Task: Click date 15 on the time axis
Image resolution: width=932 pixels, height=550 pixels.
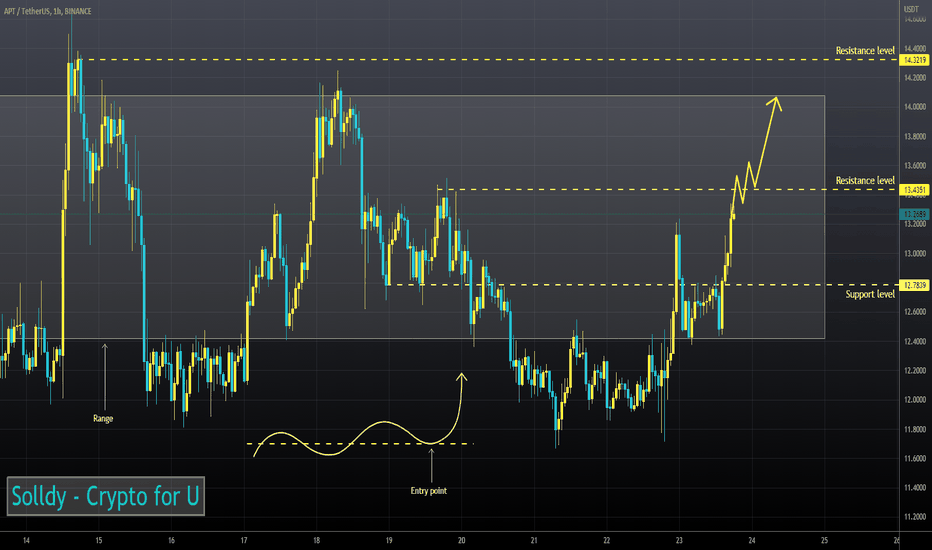Action: (99, 540)
